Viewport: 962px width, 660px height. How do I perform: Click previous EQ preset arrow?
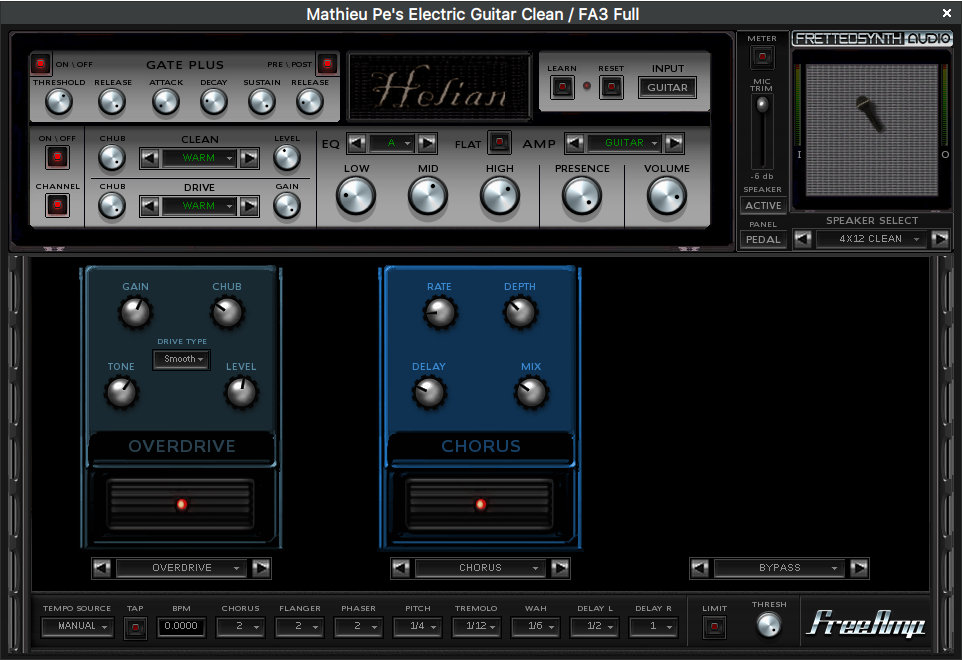point(356,144)
